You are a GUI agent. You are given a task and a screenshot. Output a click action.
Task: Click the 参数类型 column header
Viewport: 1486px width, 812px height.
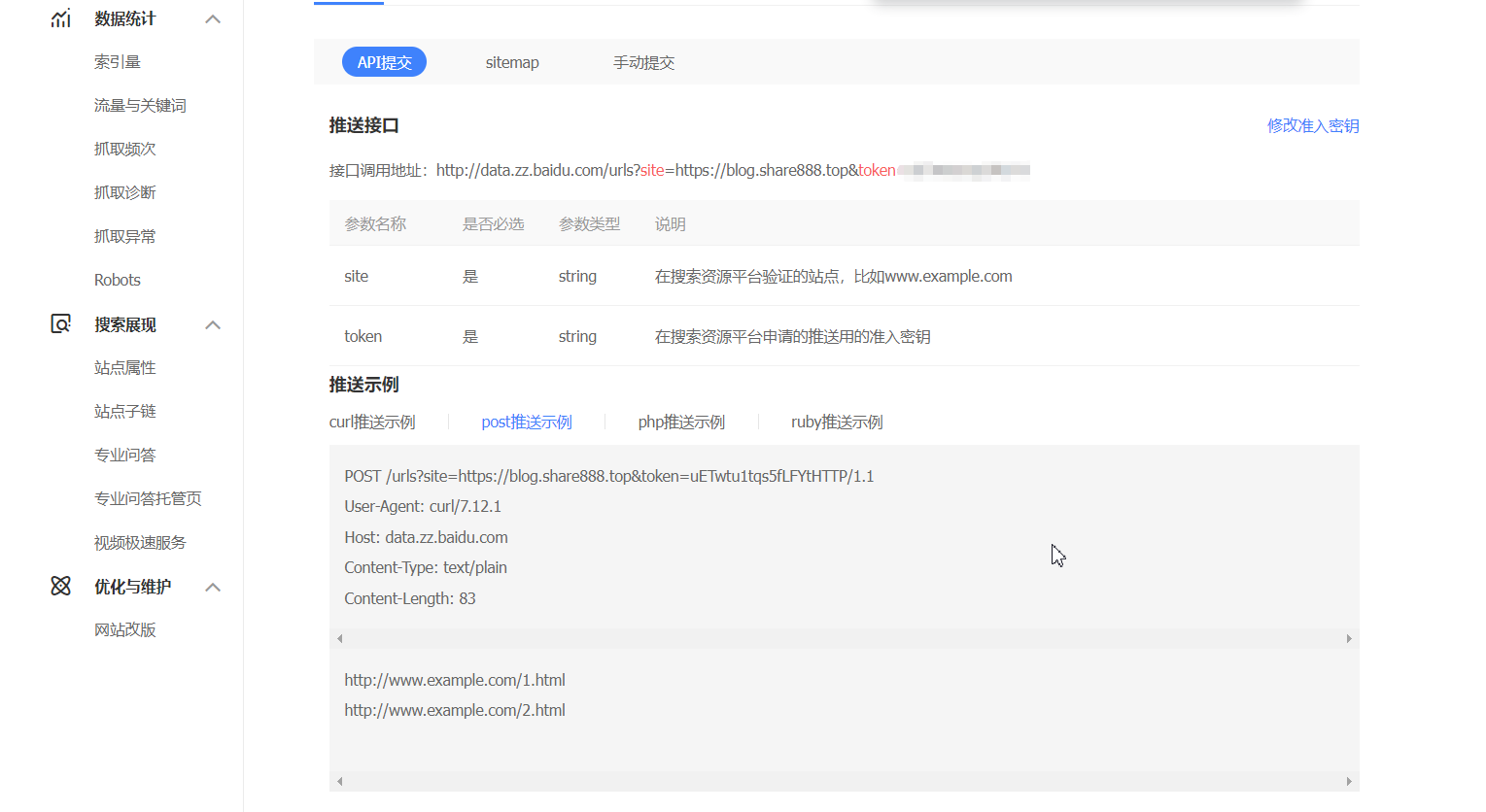point(589,223)
